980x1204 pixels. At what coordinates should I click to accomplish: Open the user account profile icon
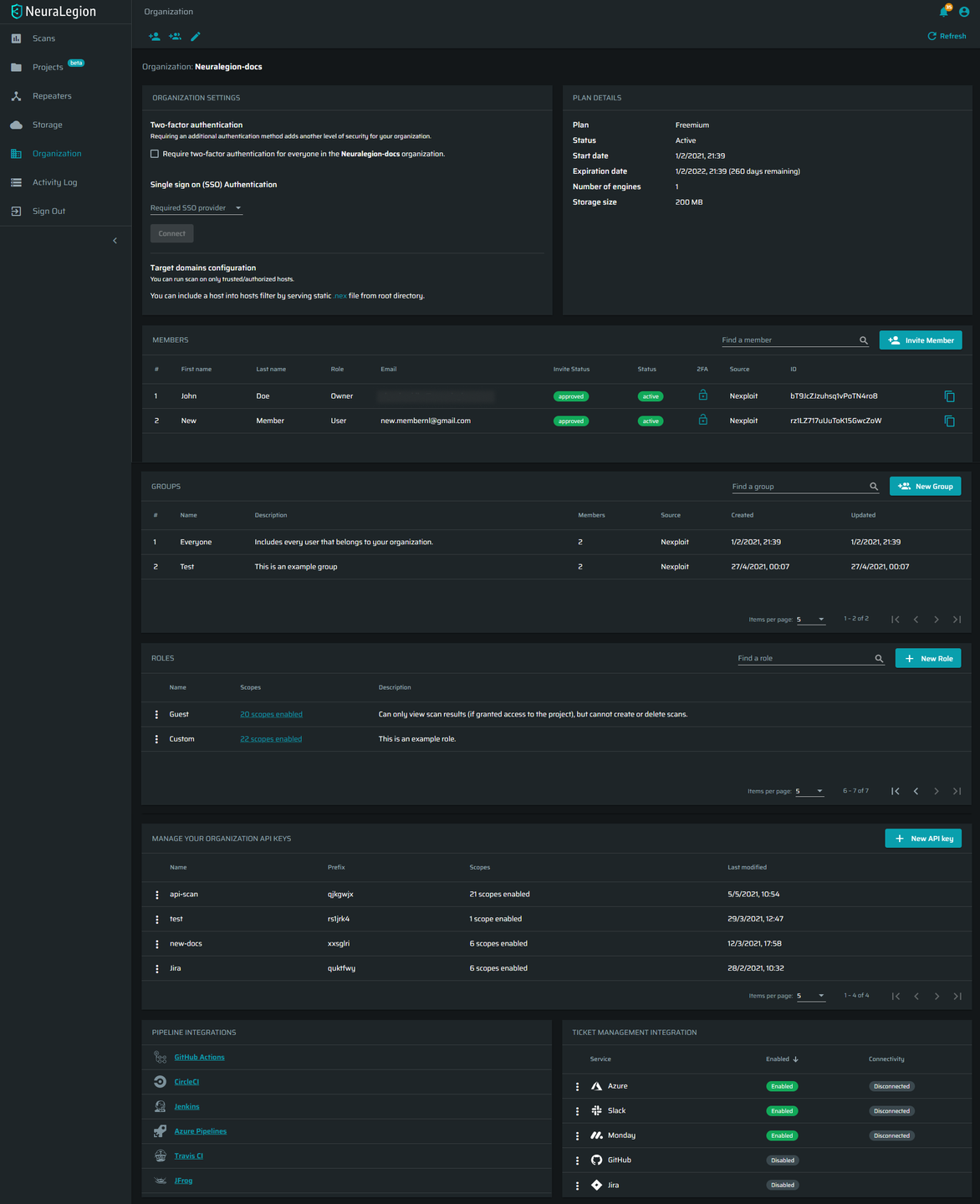coord(964,12)
